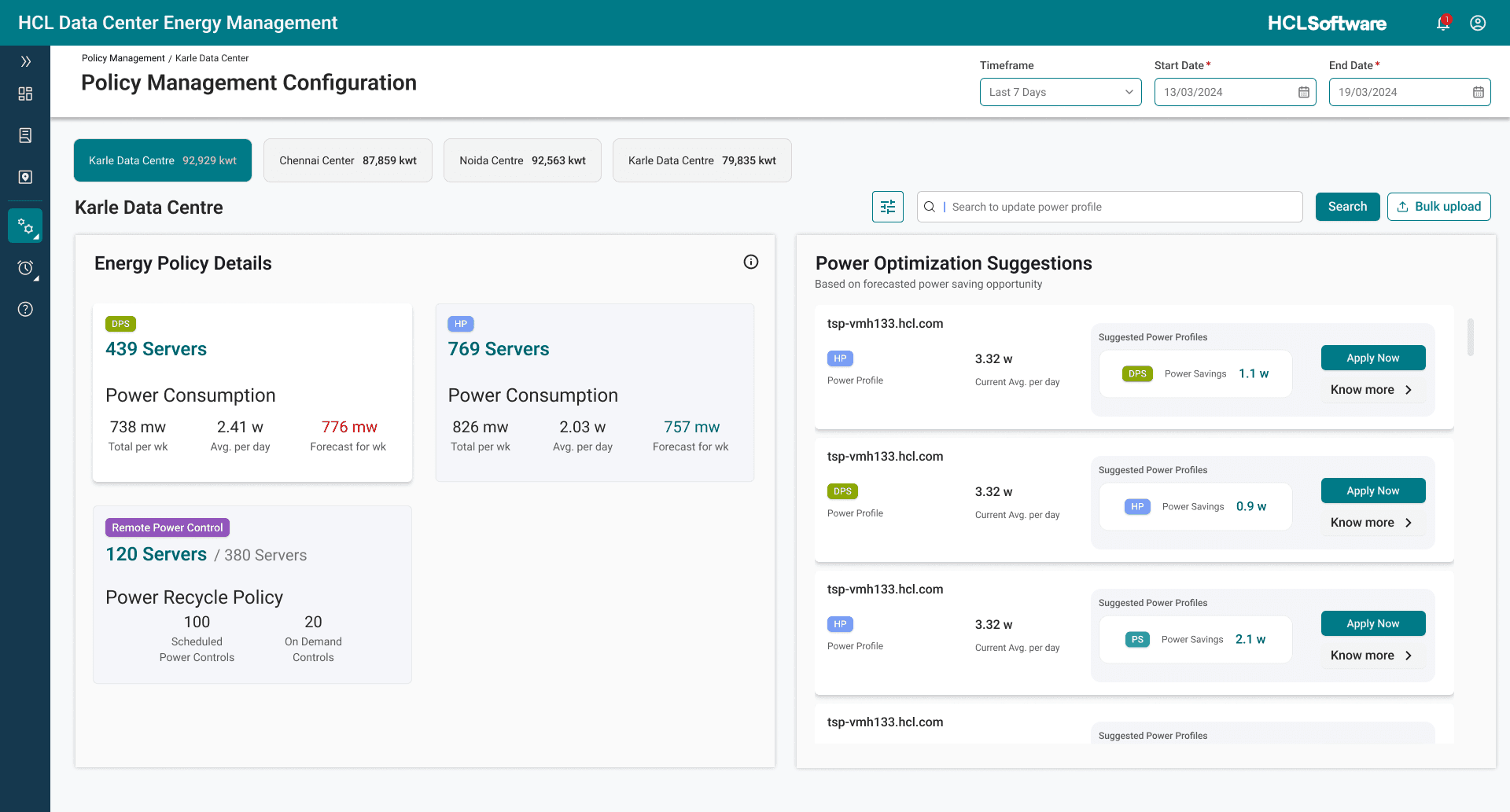Click the Bulk upload arrow icon

click(x=1402, y=207)
